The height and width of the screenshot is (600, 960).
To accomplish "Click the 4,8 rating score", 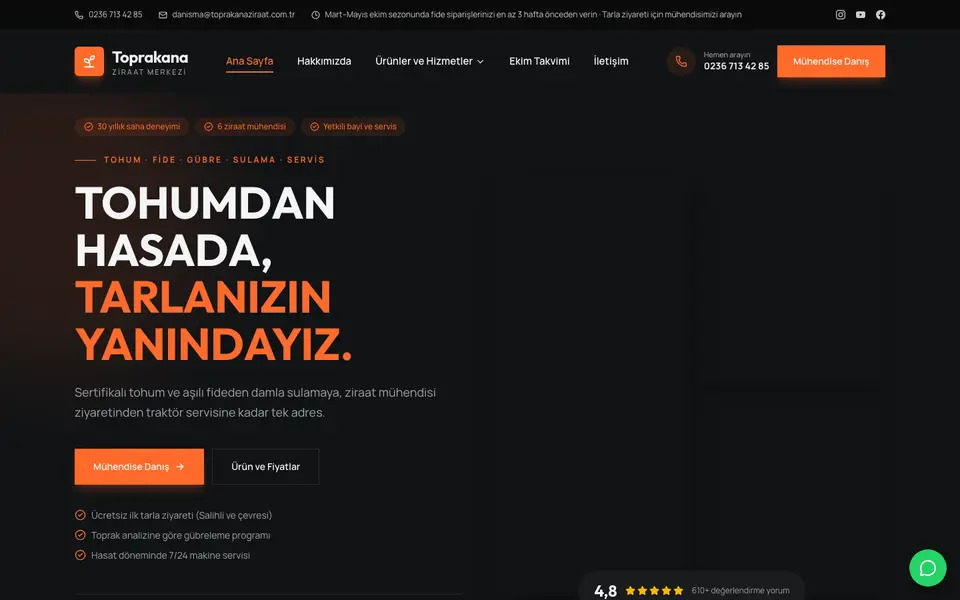I will click(605, 591).
